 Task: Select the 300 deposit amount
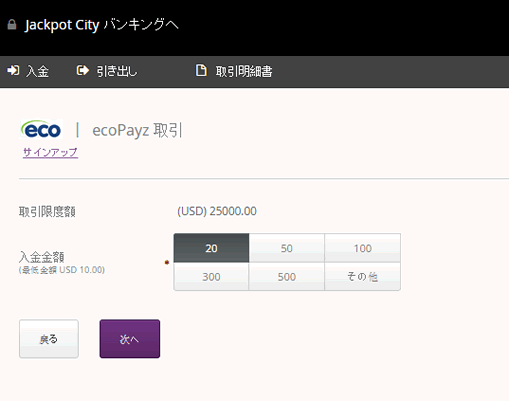[211, 277]
